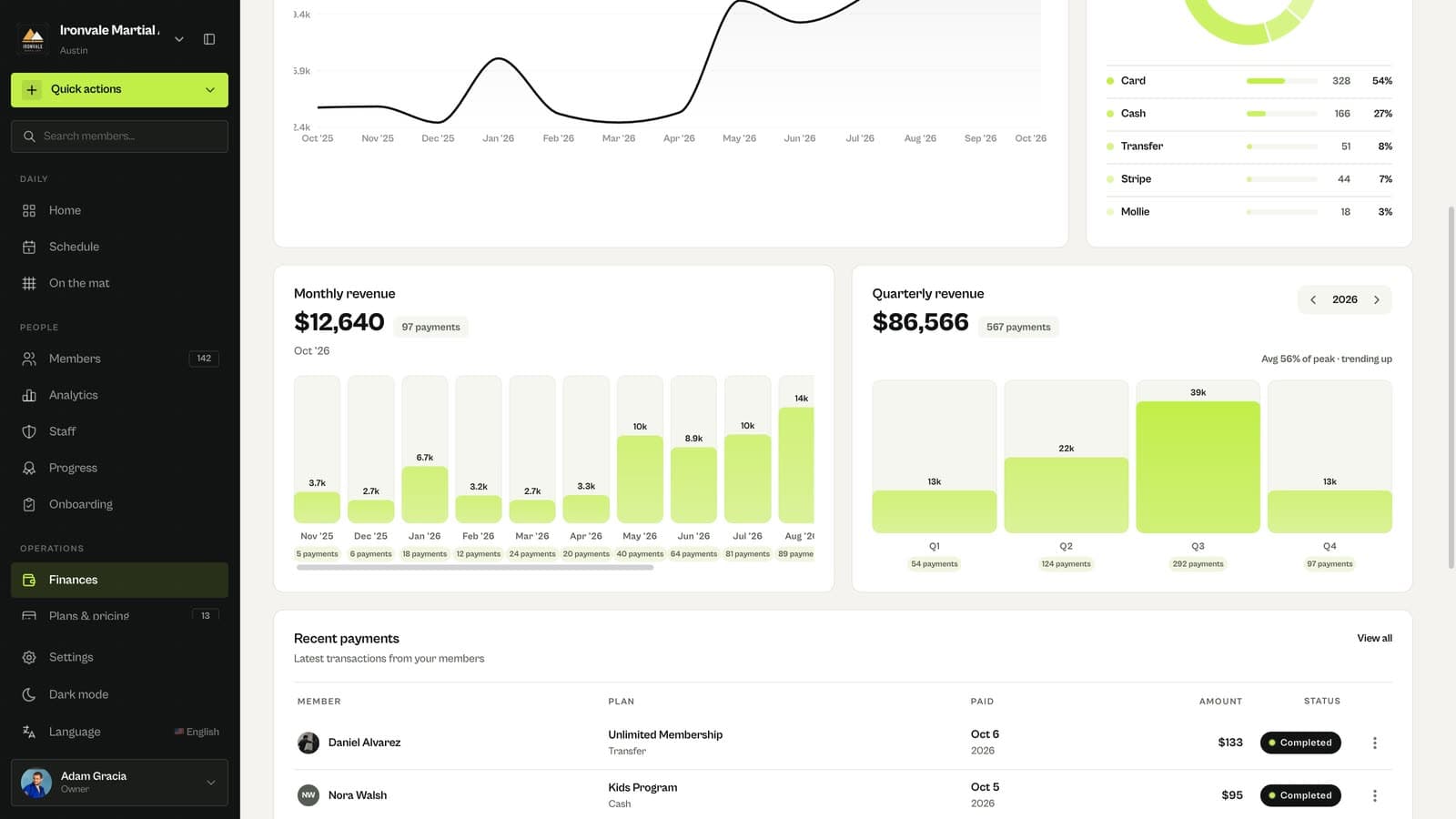1456x819 pixels.
Task: Click the 97 payments badge under Monthly revenue
Action: [x=430, y=328]
